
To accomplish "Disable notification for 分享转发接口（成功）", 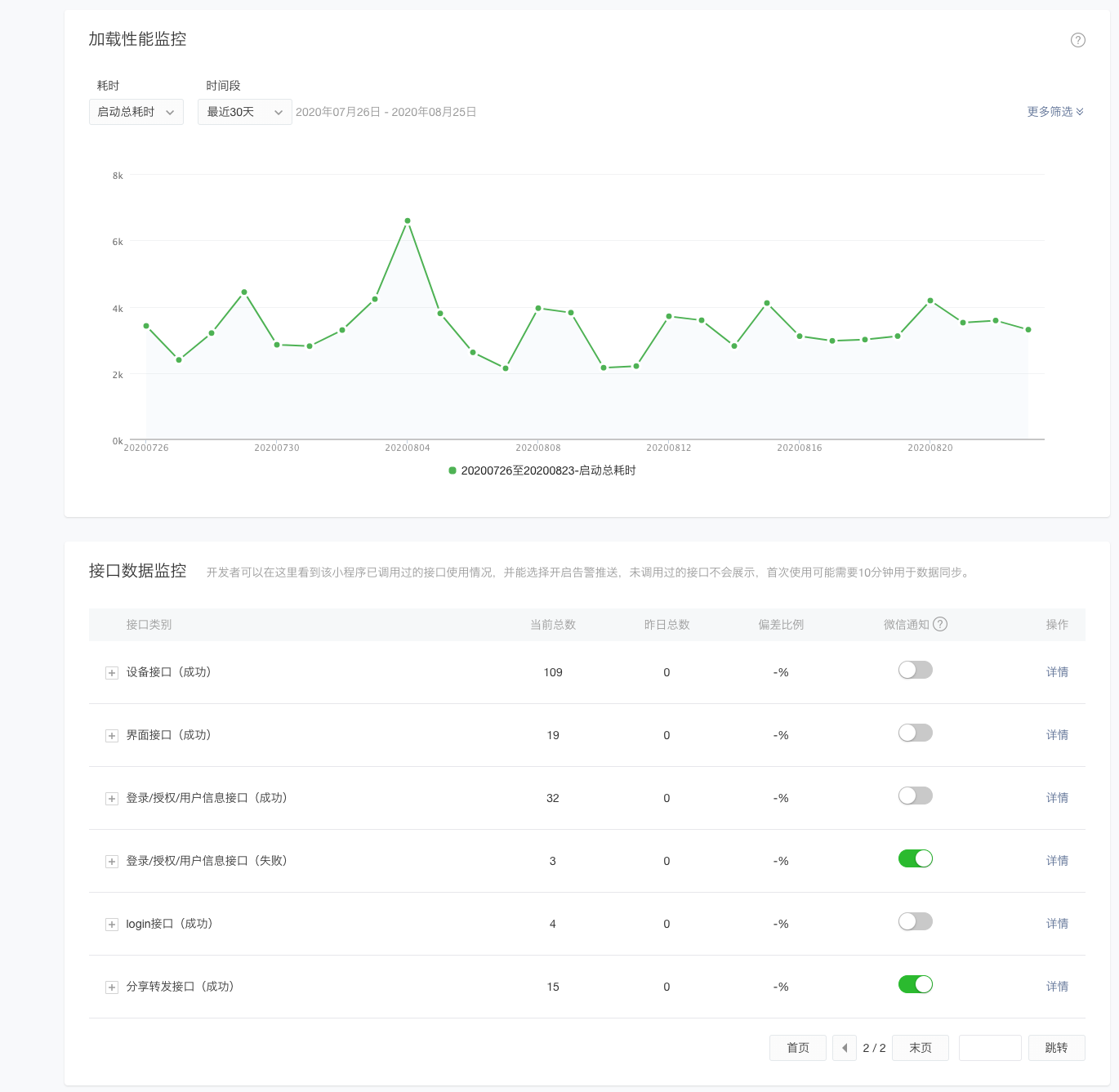I will click(x=916, y=984).
